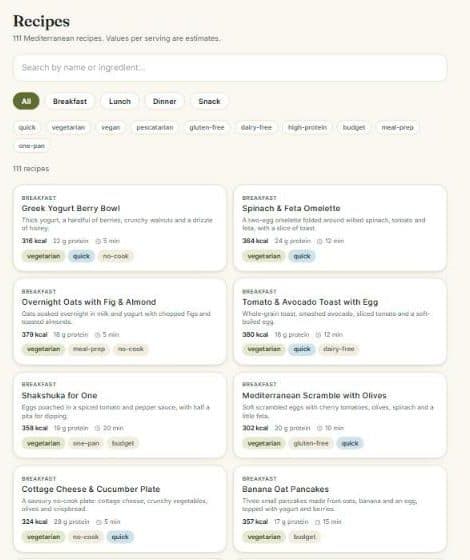Toggle the vegan tag filter chip
Viewport: 470px width, 560px height.
point(111,128)
